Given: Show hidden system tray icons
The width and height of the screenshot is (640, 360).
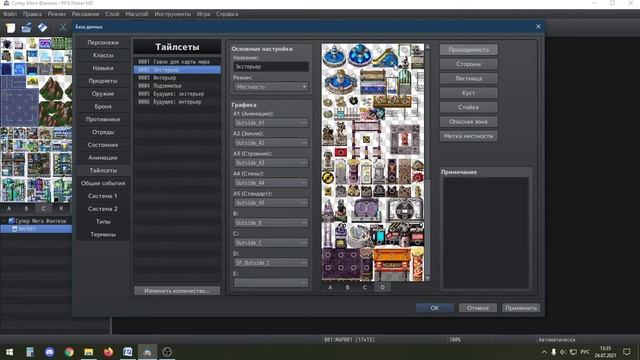Looking at the screenshot, I should pyautogui.click(x=544, y=352).
